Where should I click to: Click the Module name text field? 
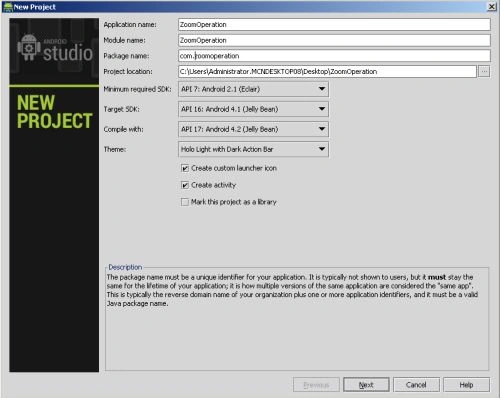(334, 40)
